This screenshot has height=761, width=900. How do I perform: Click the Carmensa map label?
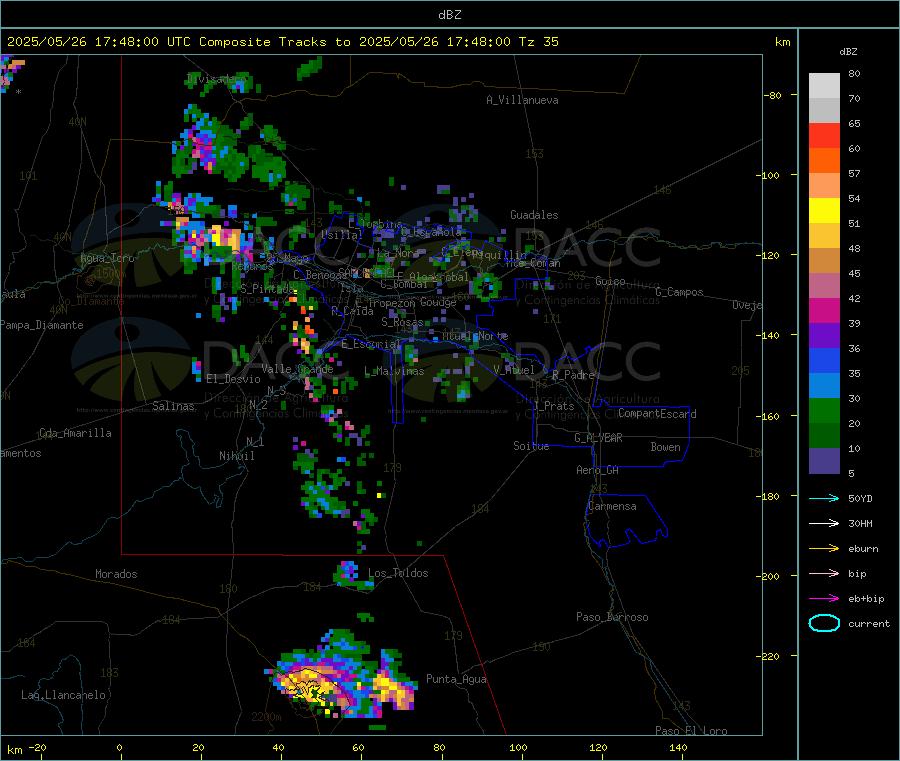click(612, 506)
